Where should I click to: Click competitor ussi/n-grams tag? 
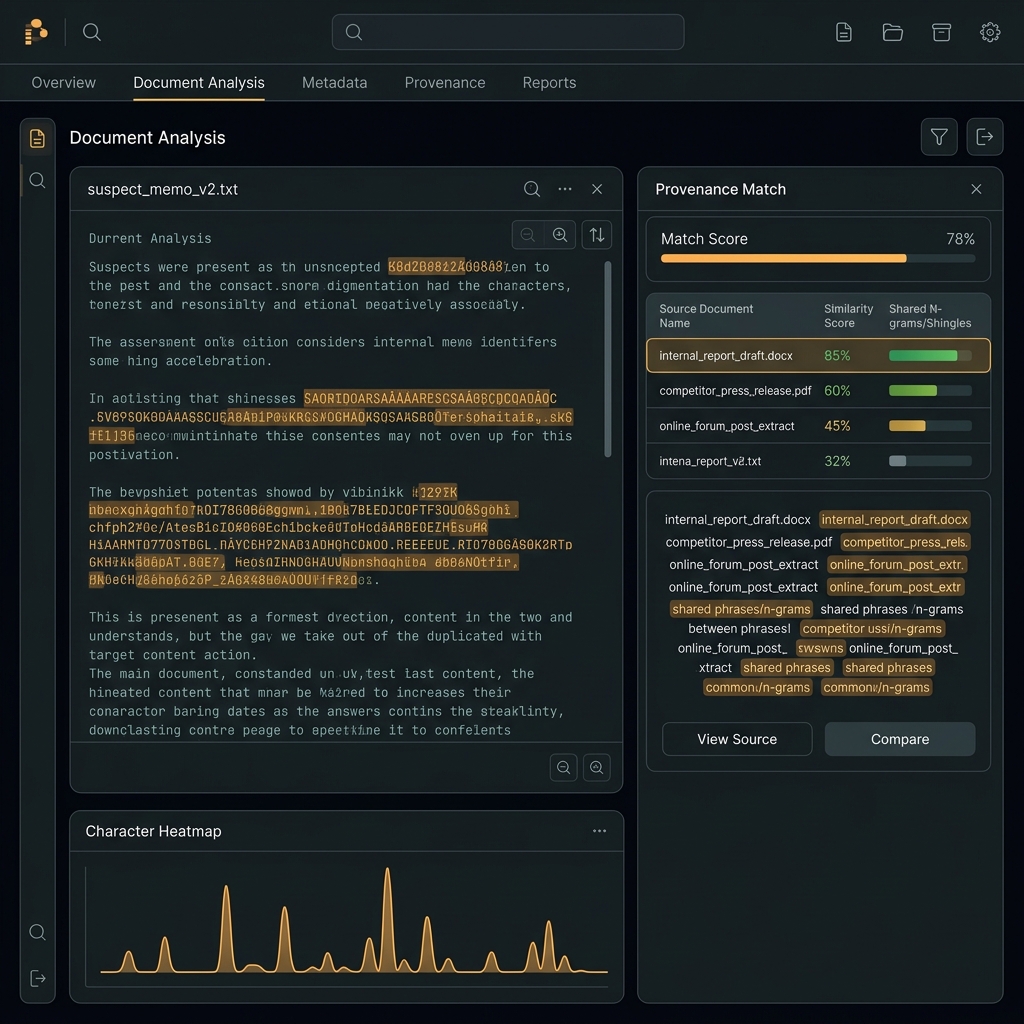pyautogui.click(x=872, y=629)
